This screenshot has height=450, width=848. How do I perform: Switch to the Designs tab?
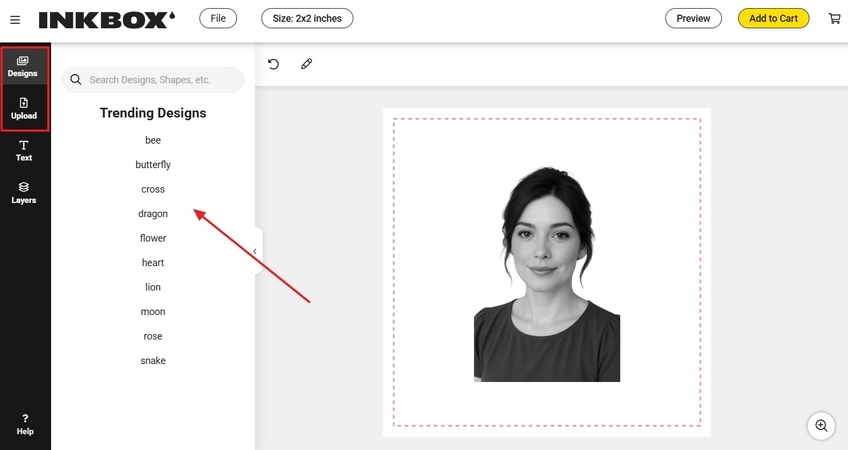(x=23, y=67)
